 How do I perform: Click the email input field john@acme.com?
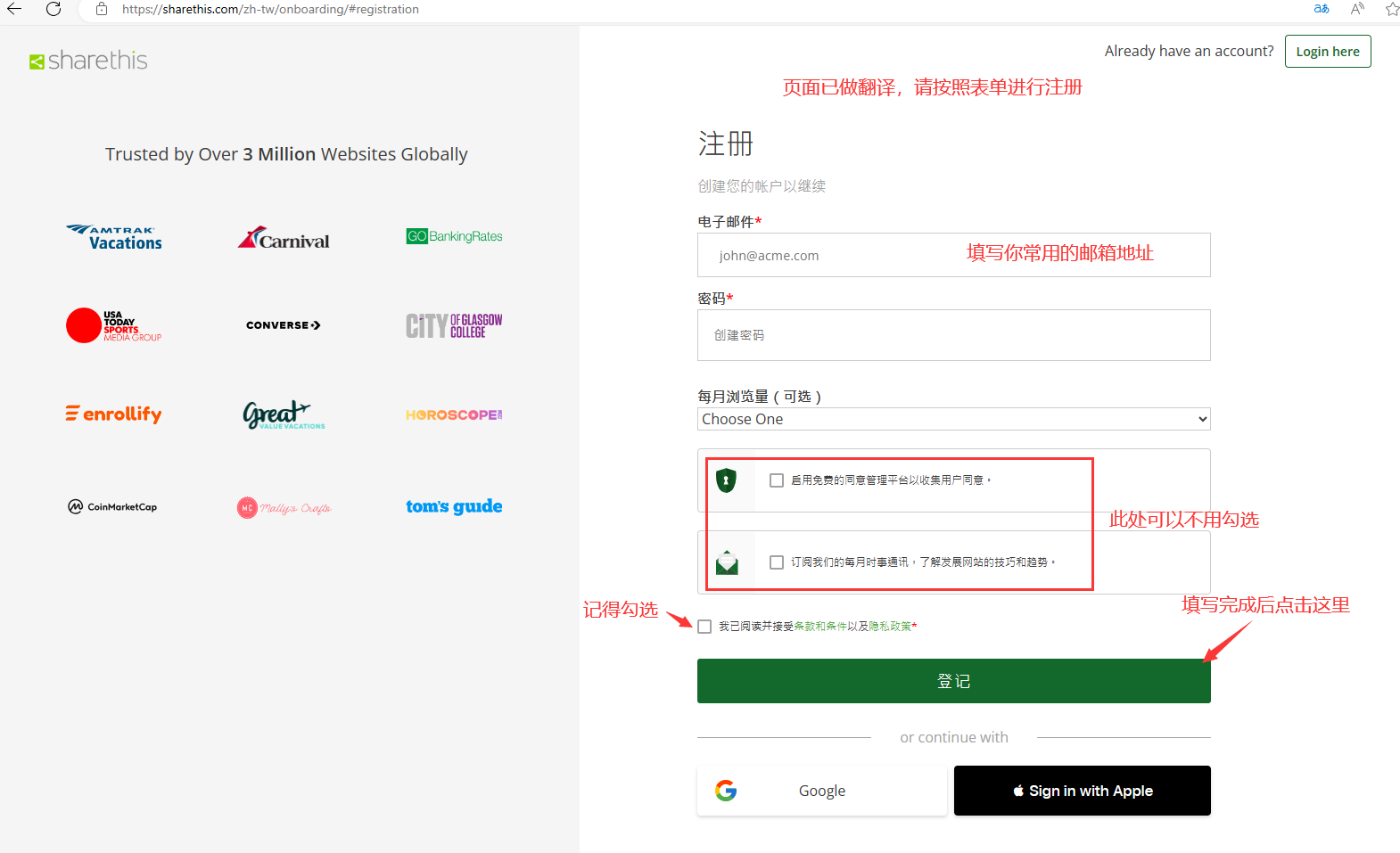click(x=954, y=255)
